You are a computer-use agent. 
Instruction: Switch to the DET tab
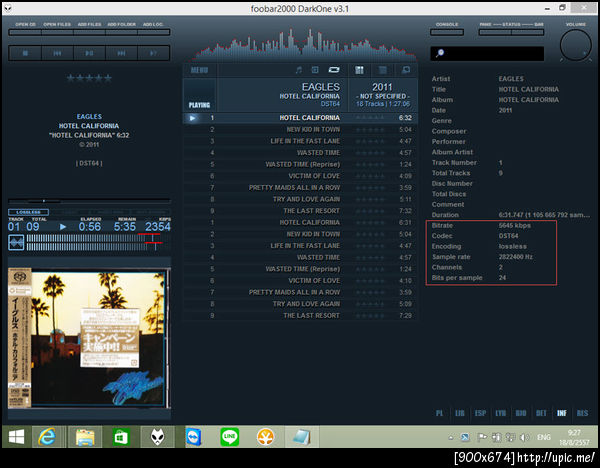click(x=541, y=413)
